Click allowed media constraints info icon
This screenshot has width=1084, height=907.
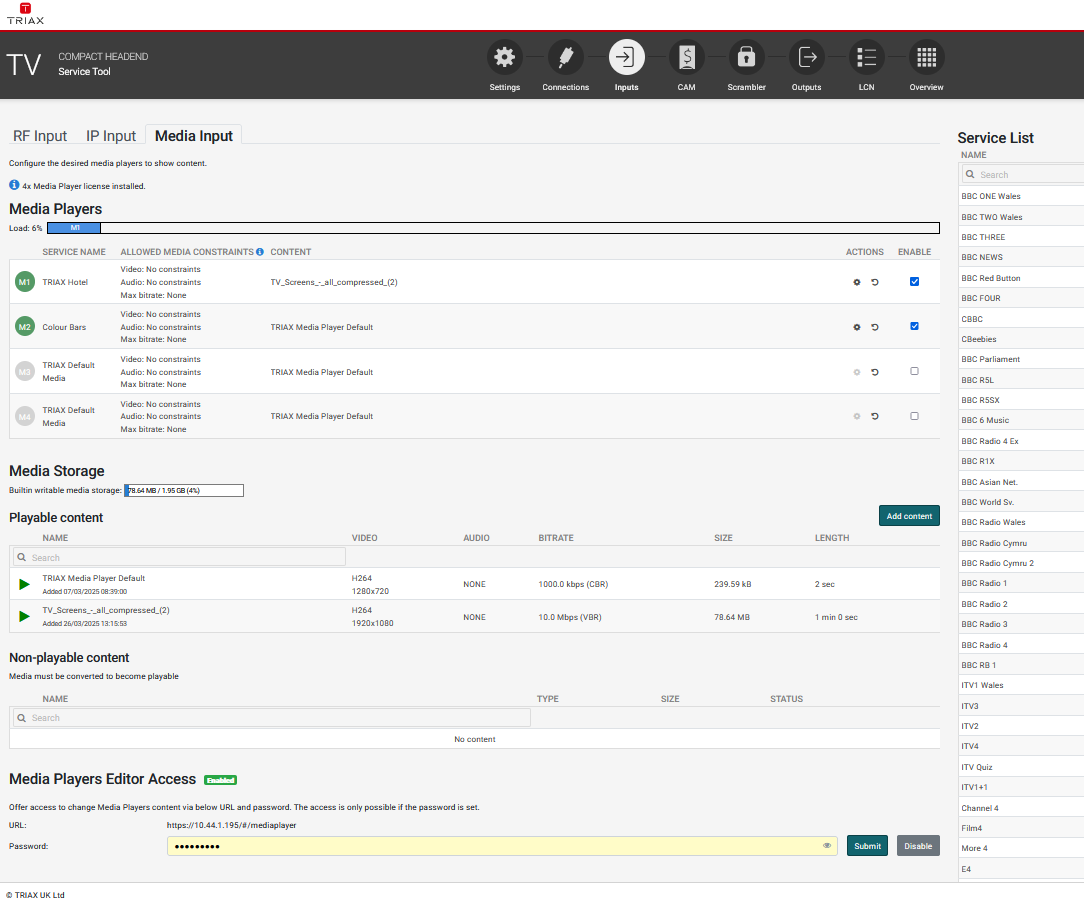point(260,252)
